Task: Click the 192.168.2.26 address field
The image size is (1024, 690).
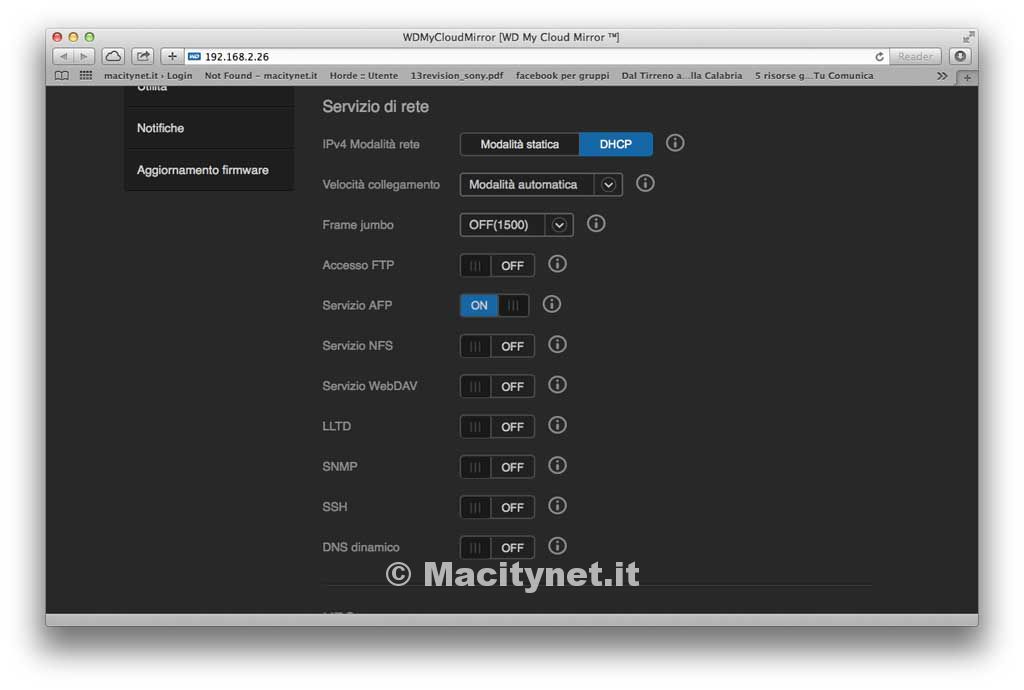Action: tap(536, 57)
